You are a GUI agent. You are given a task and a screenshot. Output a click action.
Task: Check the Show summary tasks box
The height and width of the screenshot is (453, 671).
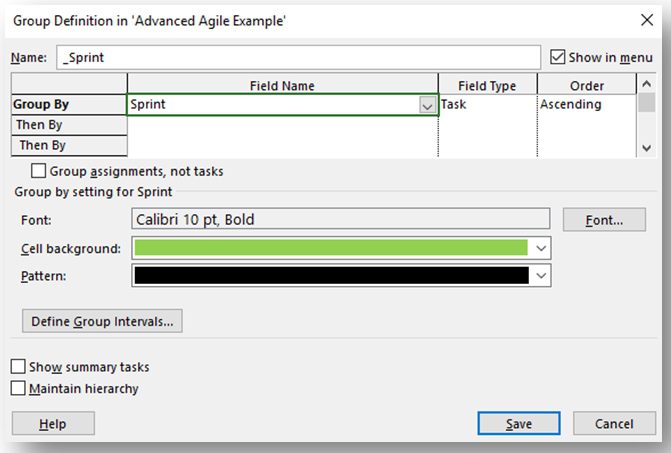18,367
